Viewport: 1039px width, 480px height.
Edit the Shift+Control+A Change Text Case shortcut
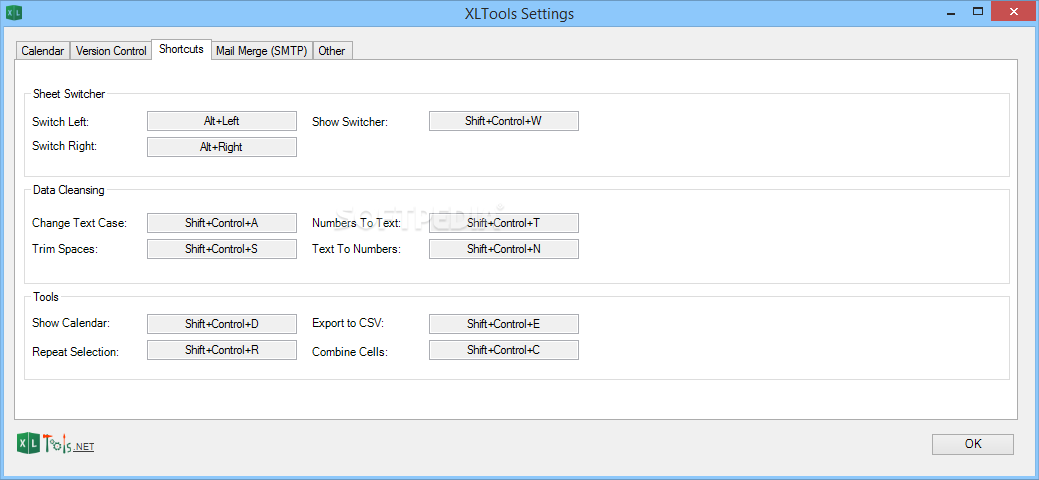[x=221, y=223]
